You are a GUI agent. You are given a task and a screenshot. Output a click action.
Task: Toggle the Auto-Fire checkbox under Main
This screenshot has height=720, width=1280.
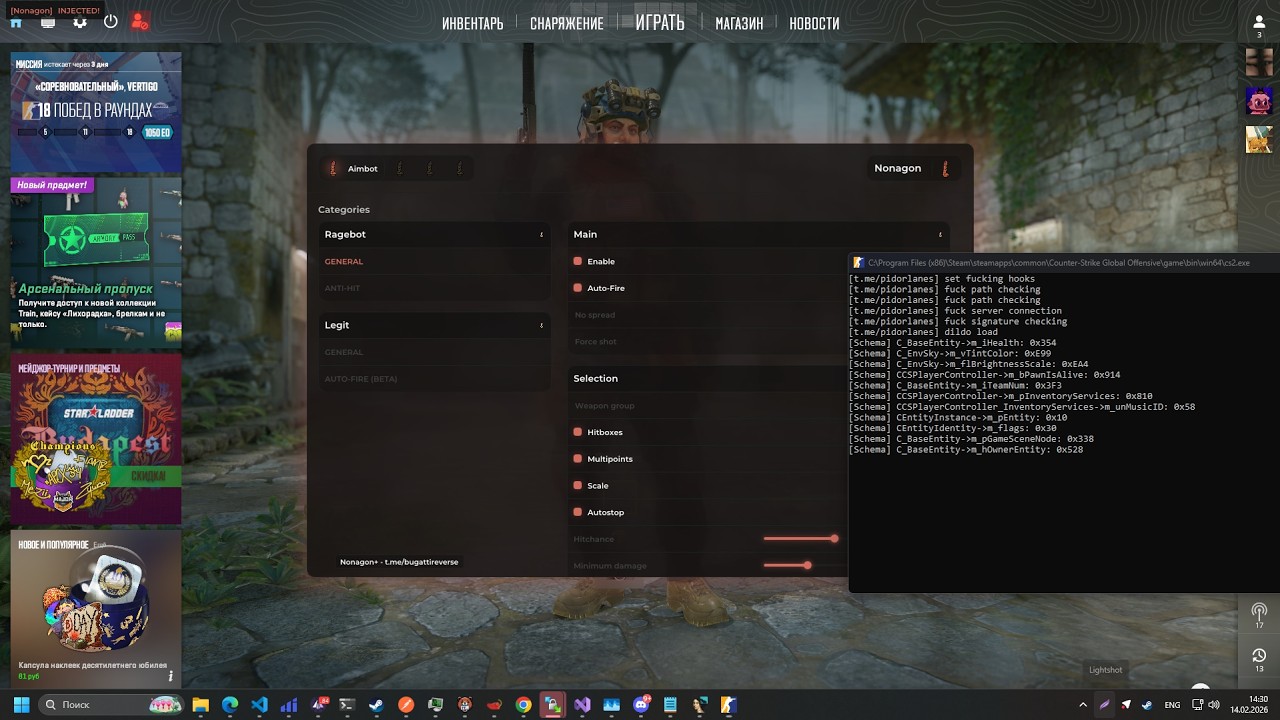point(578,288)
